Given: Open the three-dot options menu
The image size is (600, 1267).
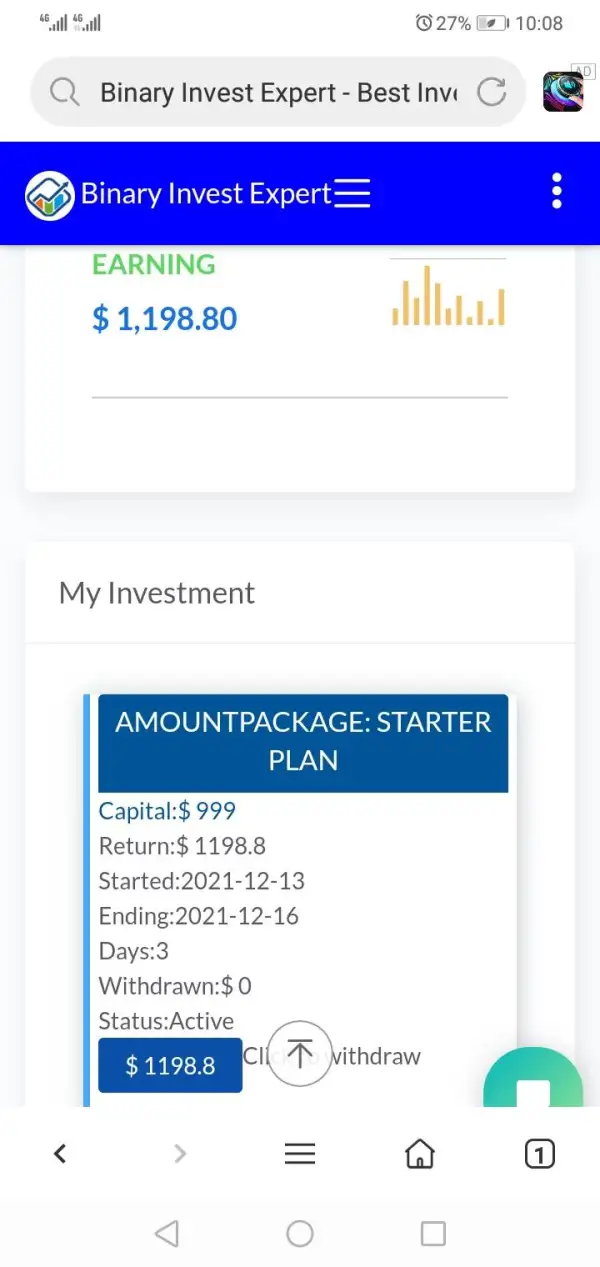Looking at the screenshot, I should click(x=557, y=191).
